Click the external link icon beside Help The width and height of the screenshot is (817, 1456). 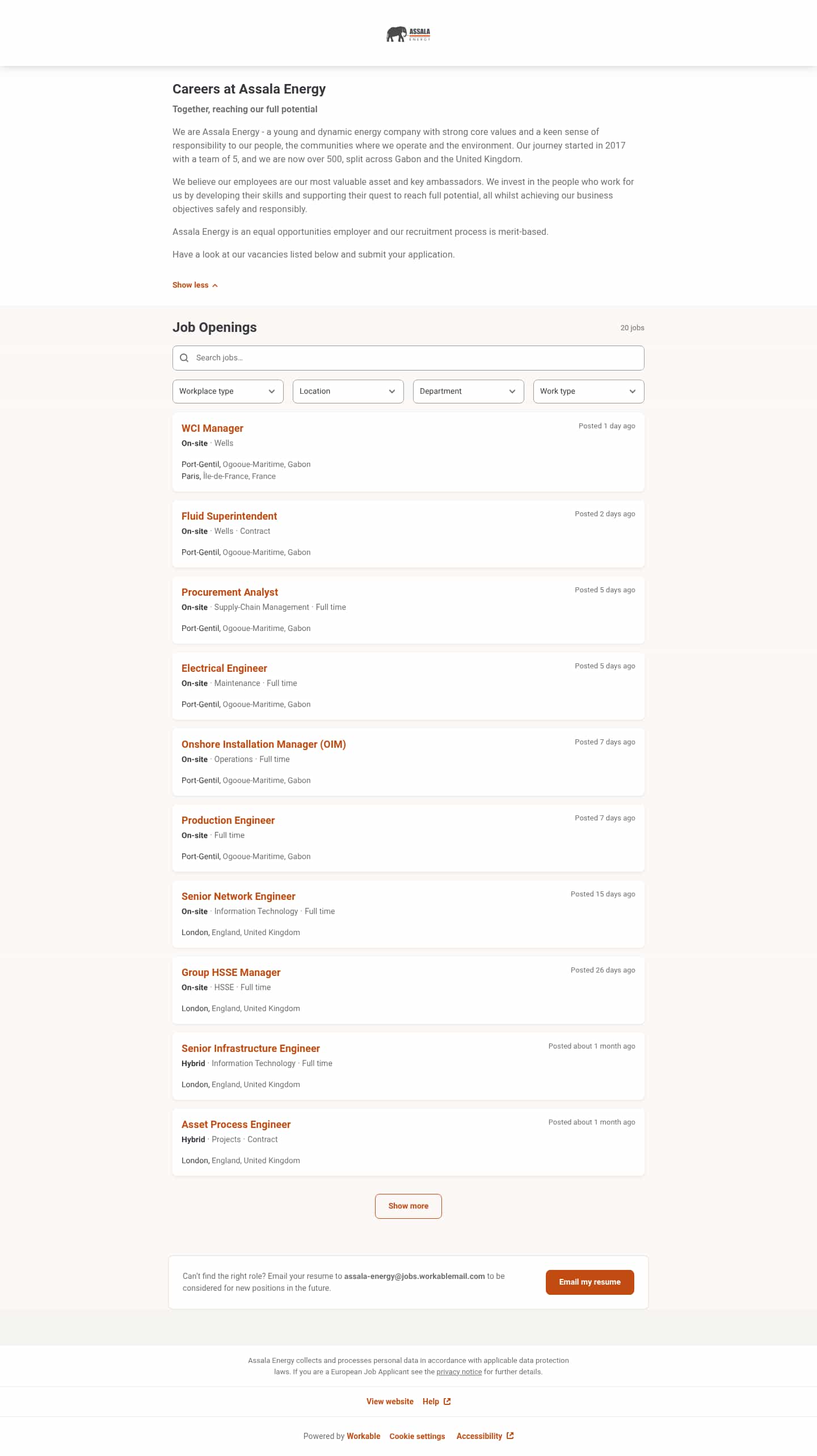[x=448, y=1401]
